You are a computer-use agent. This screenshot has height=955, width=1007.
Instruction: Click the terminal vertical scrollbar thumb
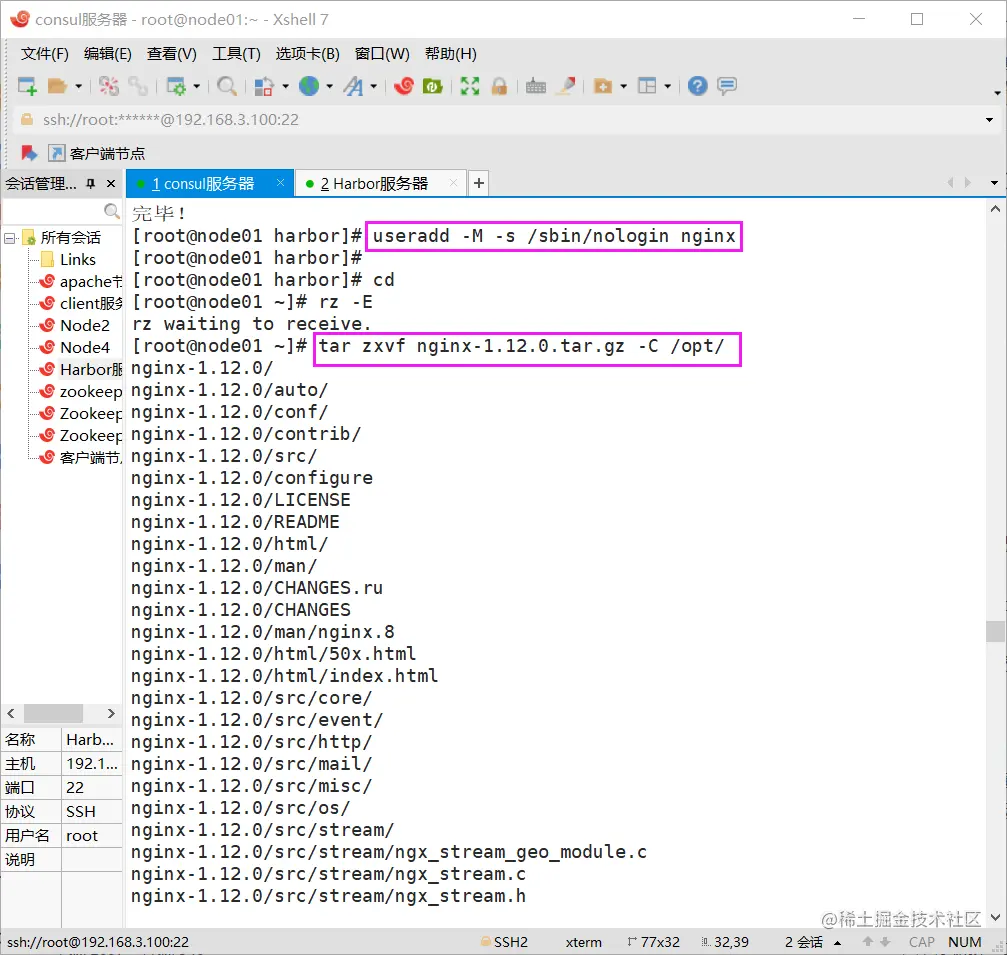(x=995, y=631)
